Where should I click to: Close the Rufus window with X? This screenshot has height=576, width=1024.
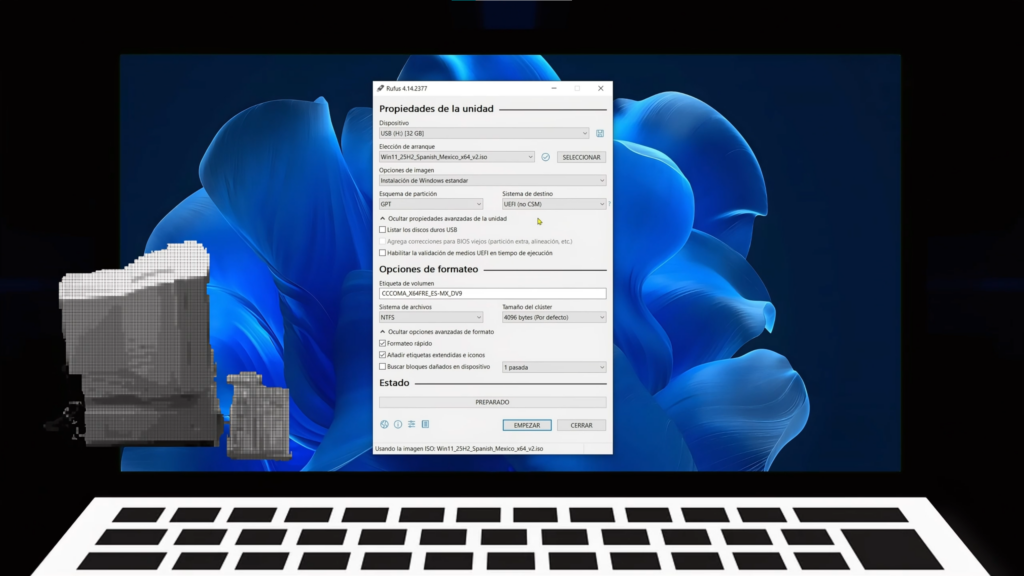coord(601,88)
